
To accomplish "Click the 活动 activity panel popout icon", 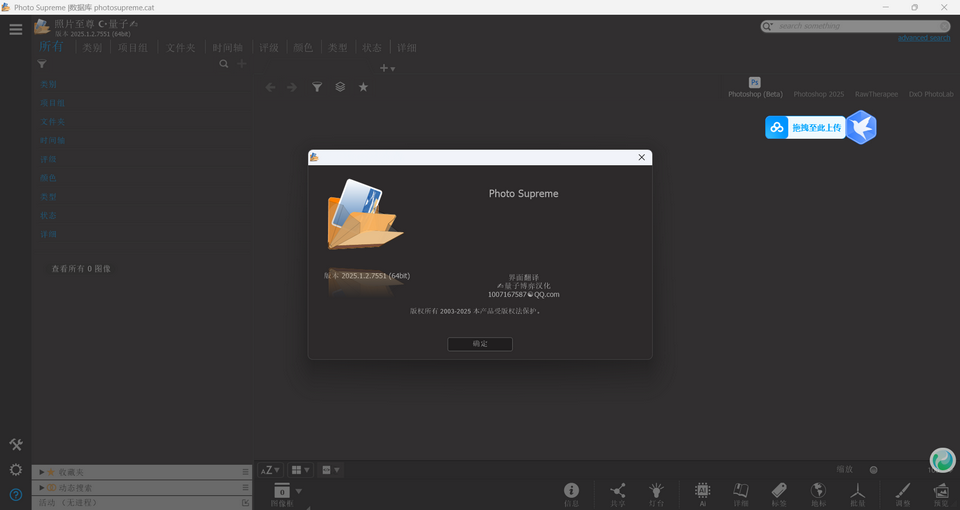I will pos(246,503).
